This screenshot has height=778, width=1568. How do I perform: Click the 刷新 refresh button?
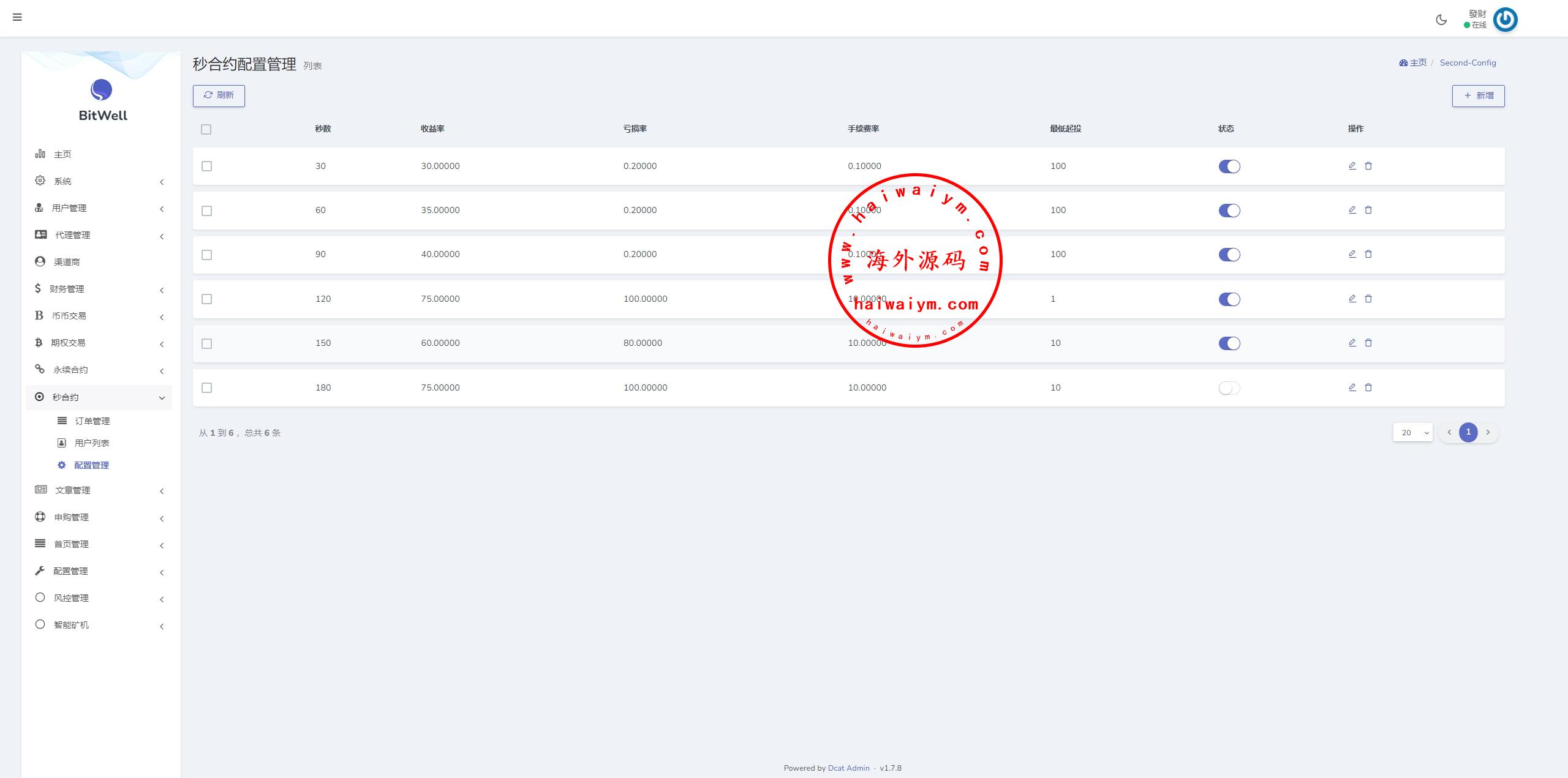[x=219, y=95]
